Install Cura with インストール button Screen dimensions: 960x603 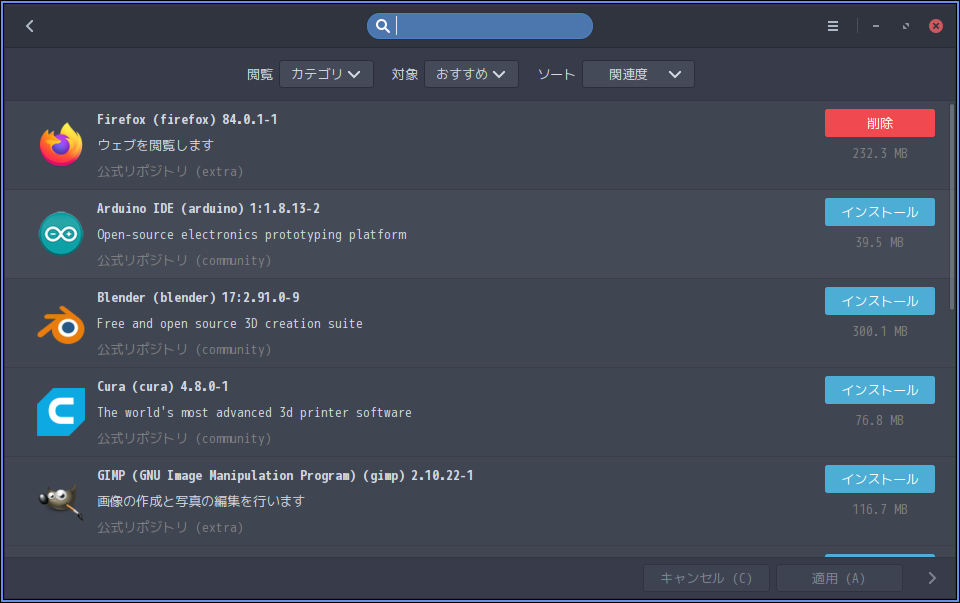tap(879, 390)
